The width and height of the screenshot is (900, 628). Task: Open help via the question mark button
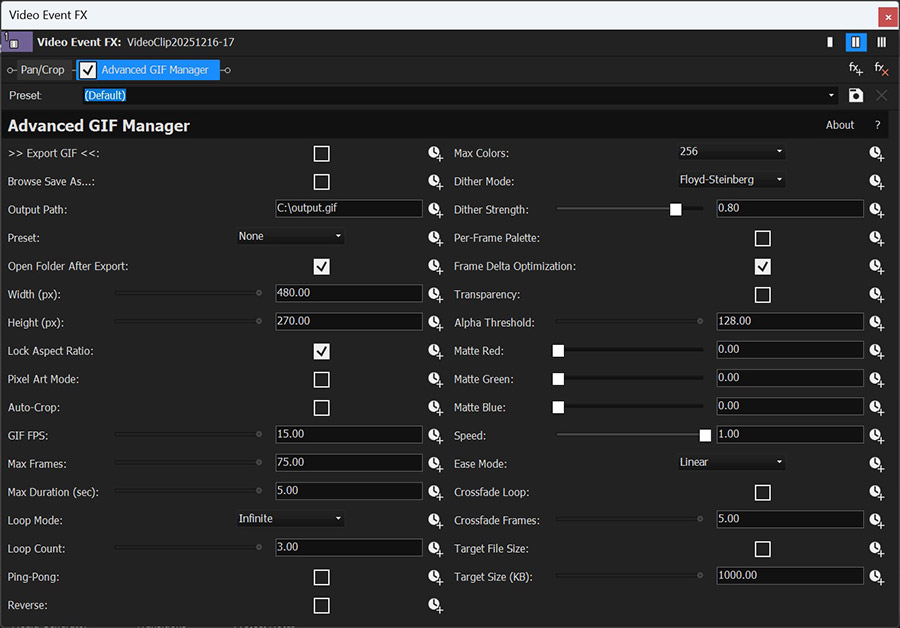coord(877,124)
